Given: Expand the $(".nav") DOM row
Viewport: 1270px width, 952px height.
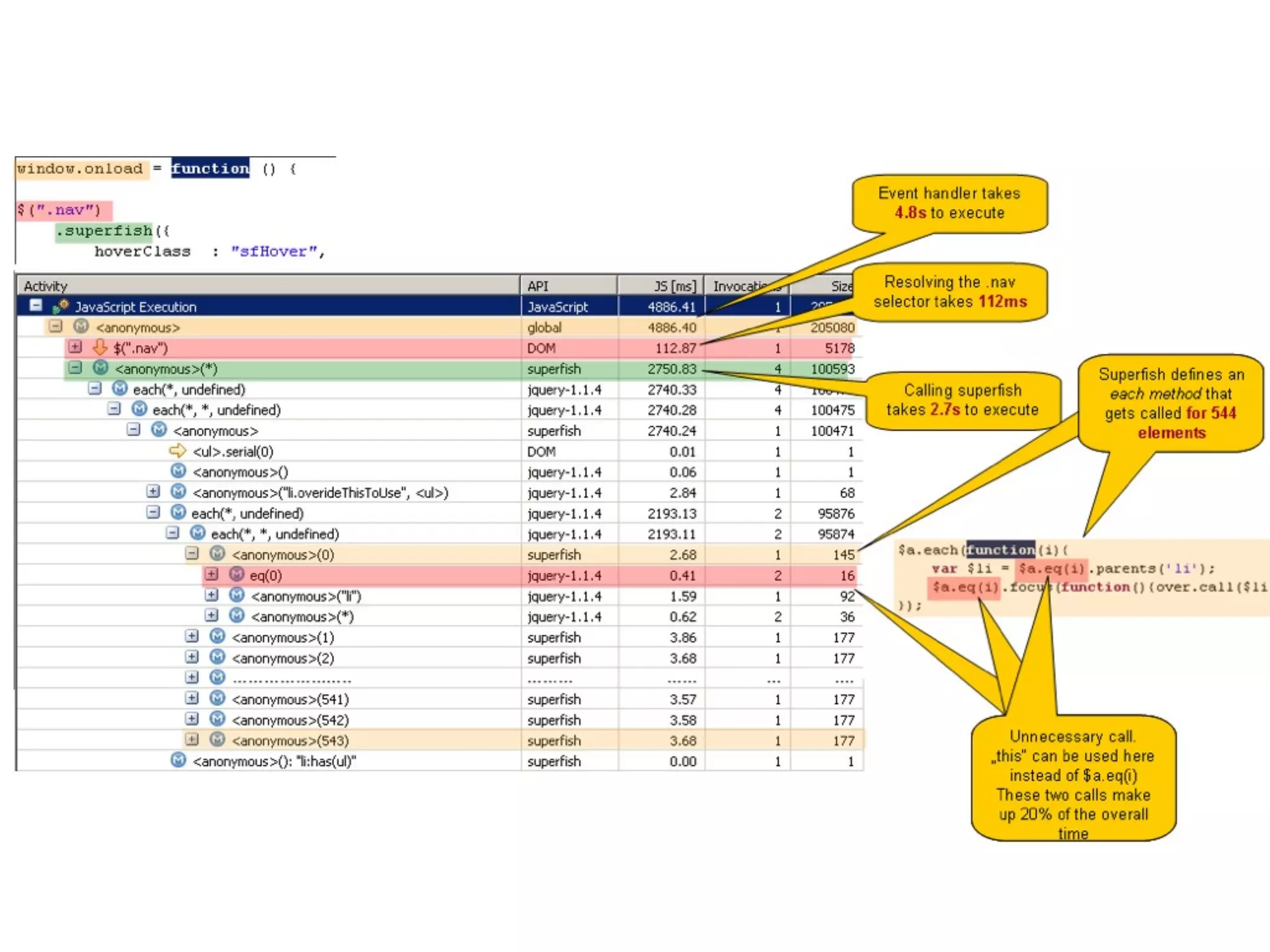Looking at the screenshot, I should click(x=75, y=347).
